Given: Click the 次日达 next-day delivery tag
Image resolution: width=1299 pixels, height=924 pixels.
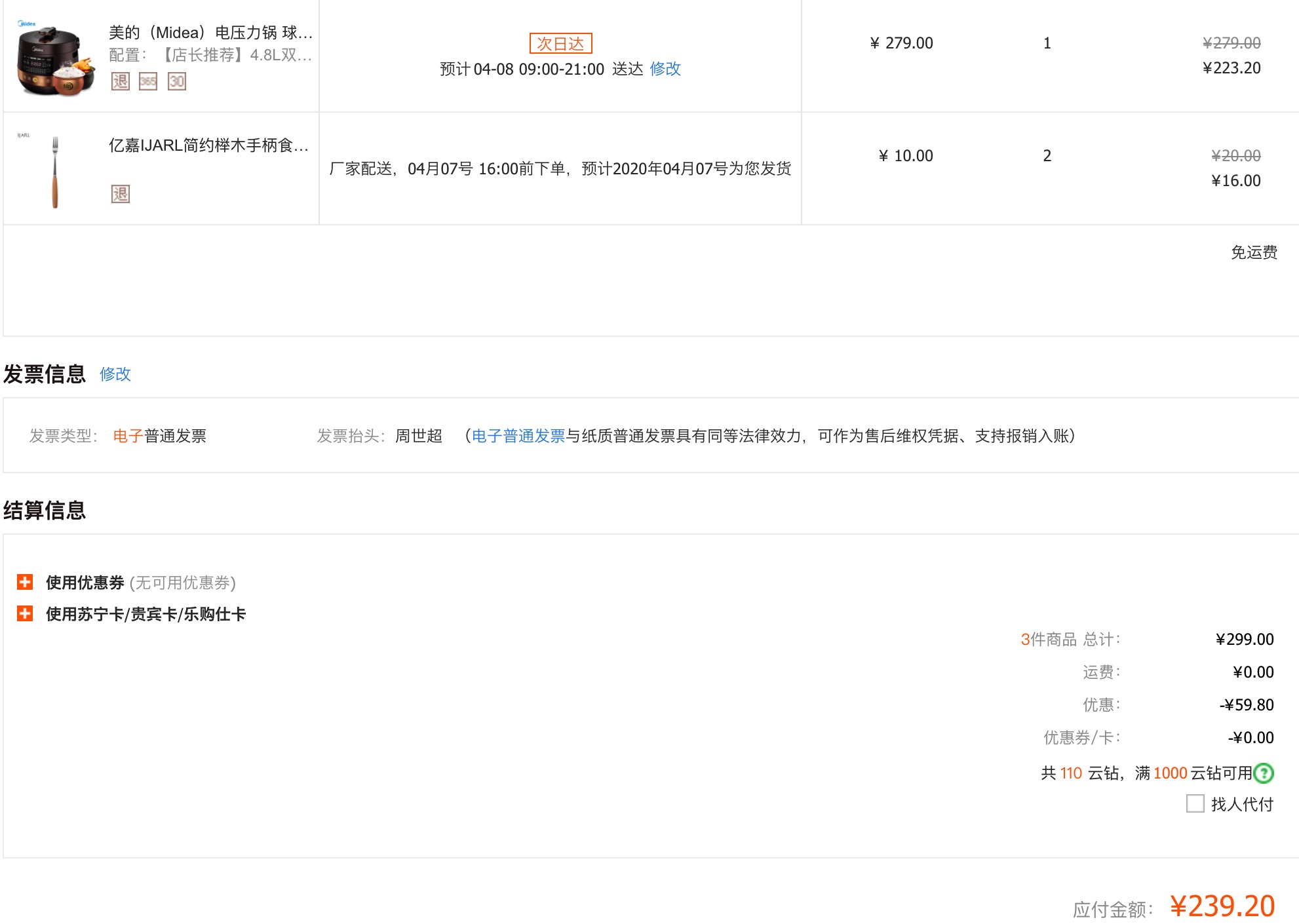Looking at the screenshot, I should tap(560, 43).
